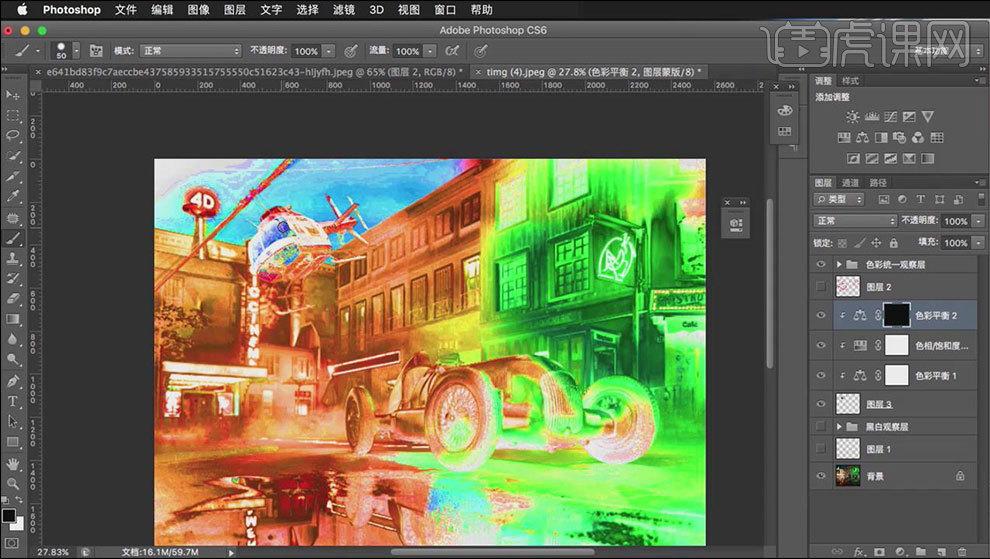This screenshot has height=559, width=990.
Task: Open layer filter 类型 dropdown
Action: (x=838, y=200)
